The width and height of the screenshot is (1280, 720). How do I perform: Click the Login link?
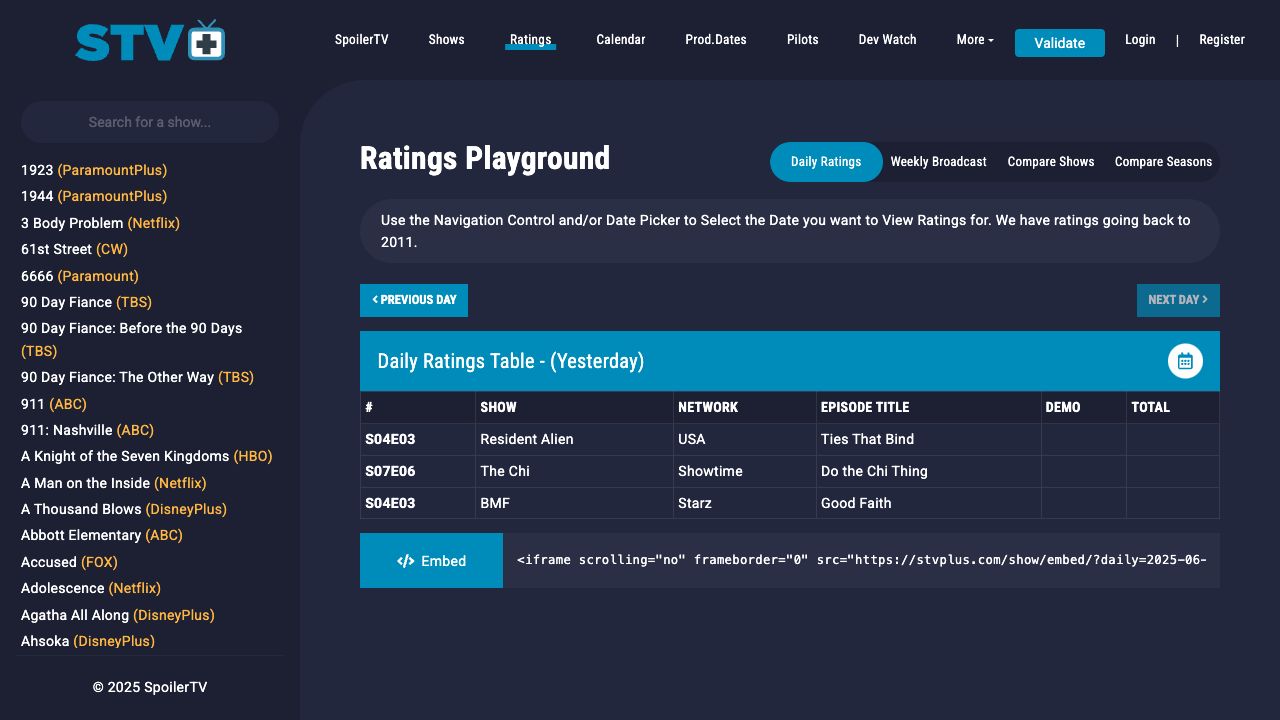click(1139, 40)
